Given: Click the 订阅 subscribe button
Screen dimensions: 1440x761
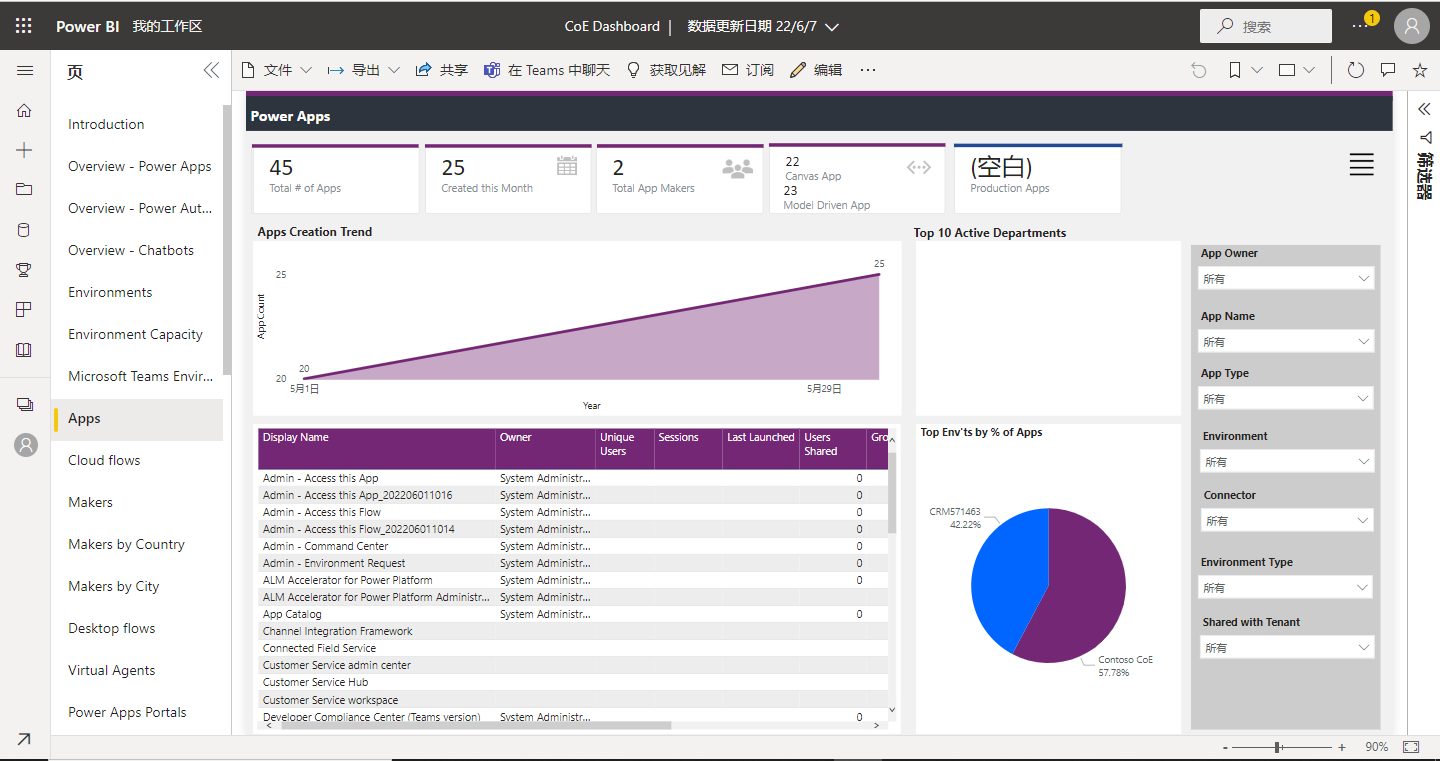Looking at the screenshot, I should coord(748,70).
